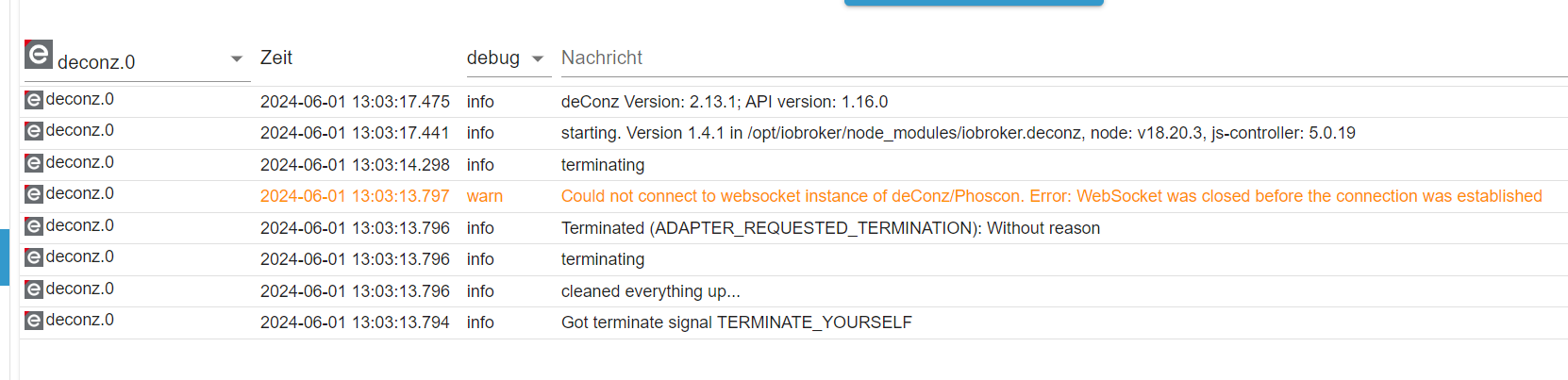This screenshot has height=380, width=1568.
Task: Click the 'warn' severity label
Action: click(484, 196)
